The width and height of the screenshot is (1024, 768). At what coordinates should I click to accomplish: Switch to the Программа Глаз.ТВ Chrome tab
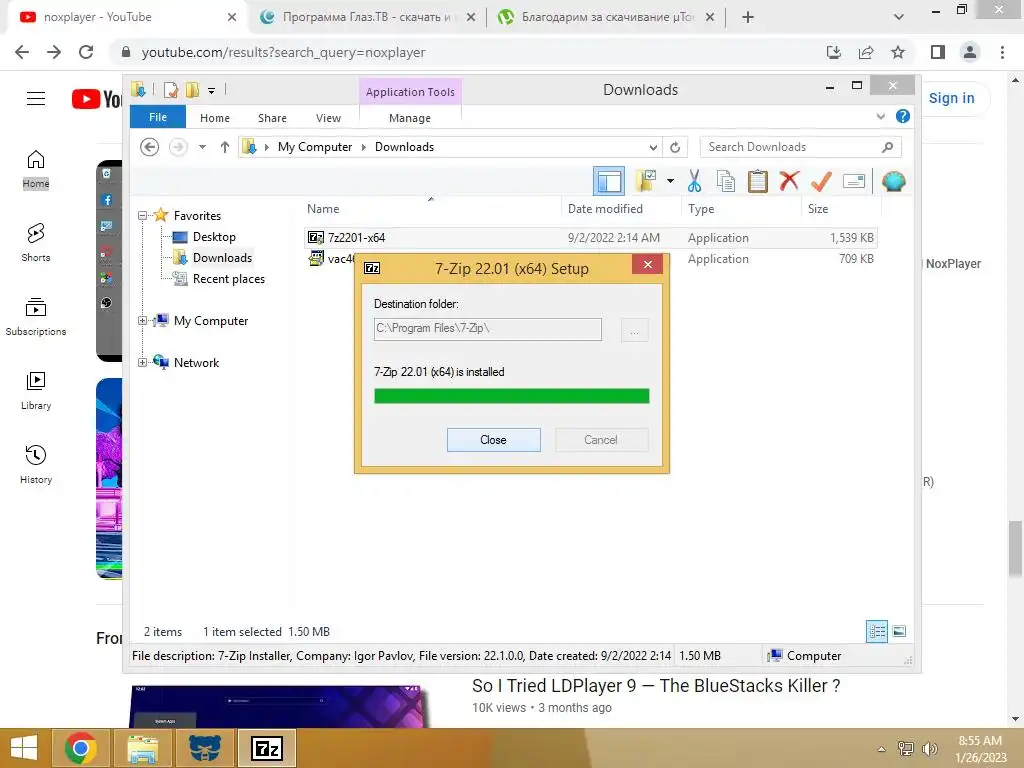click(366, 17)
